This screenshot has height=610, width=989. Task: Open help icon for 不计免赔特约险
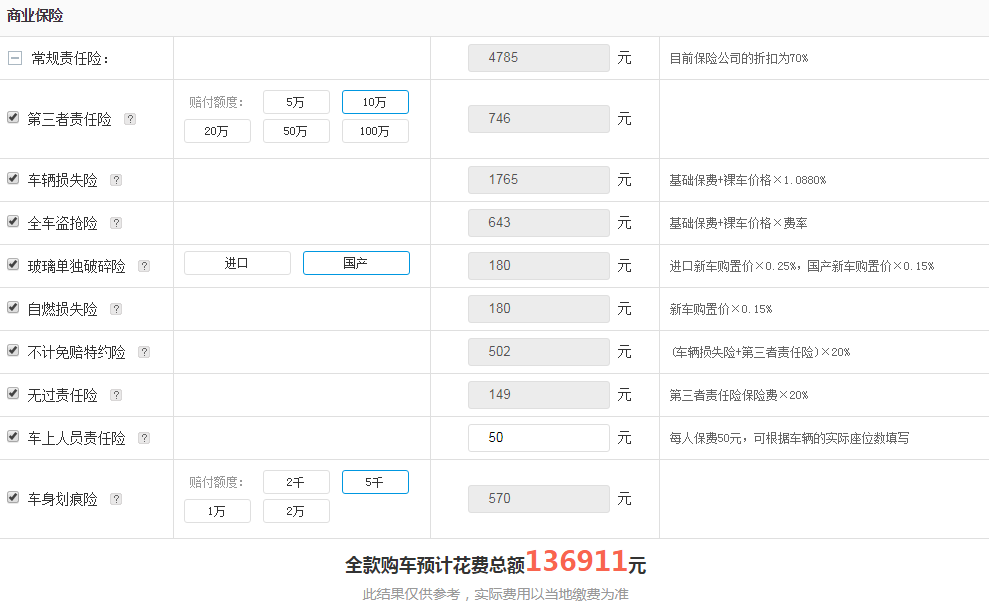pos(144,351)
